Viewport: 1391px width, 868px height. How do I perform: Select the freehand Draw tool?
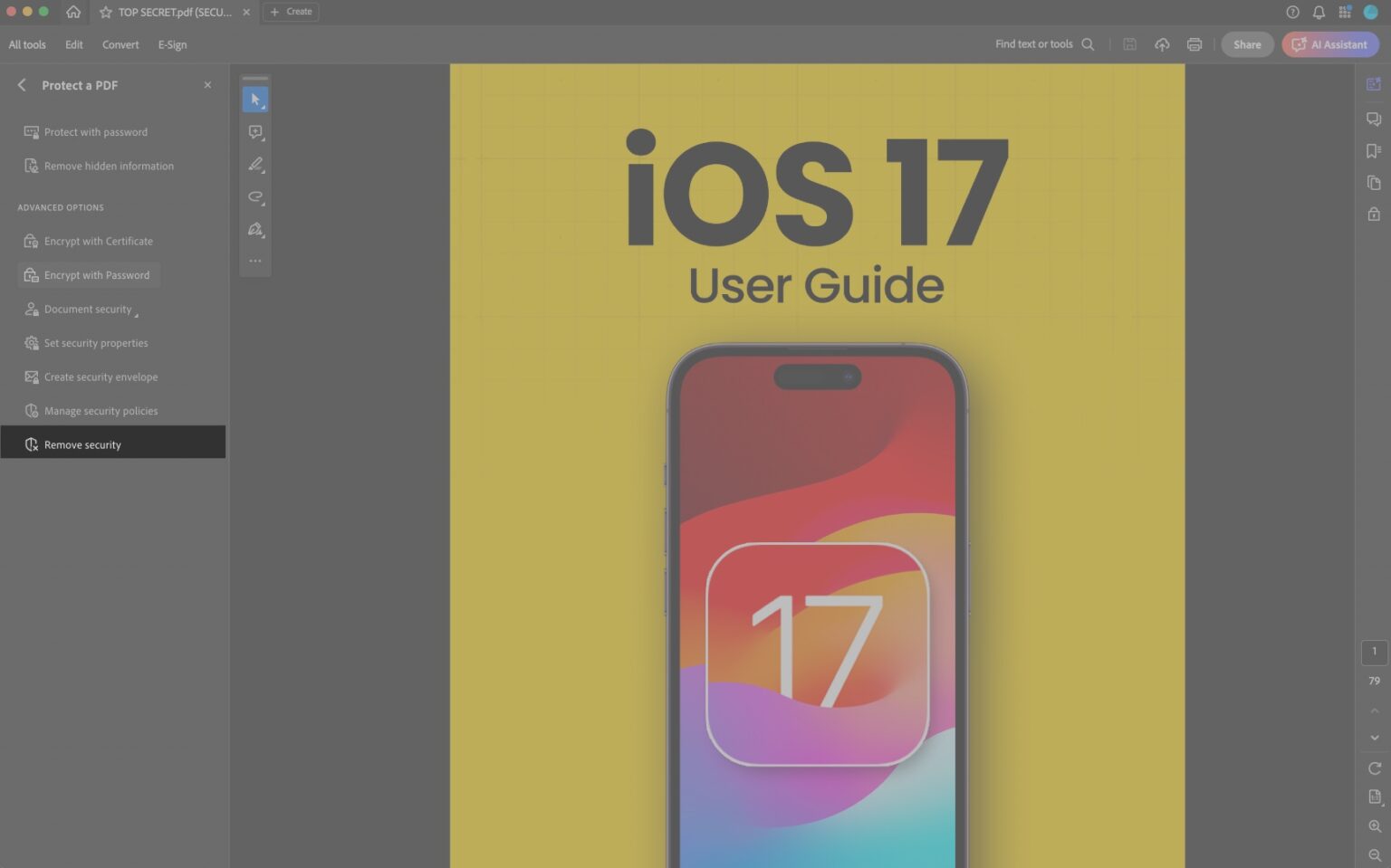[255, 196]
